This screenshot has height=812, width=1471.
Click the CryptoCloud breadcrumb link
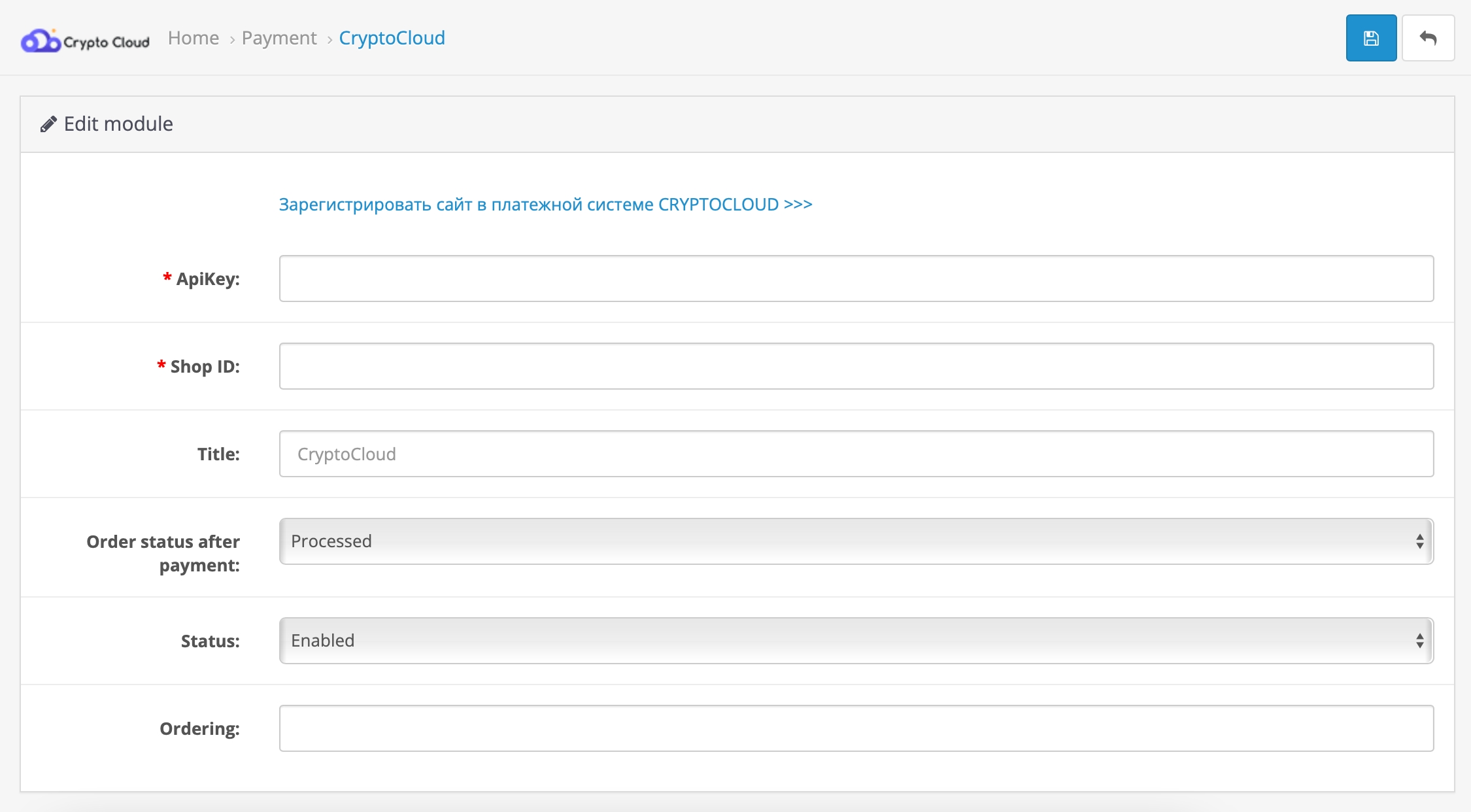(x=392, y=38)
